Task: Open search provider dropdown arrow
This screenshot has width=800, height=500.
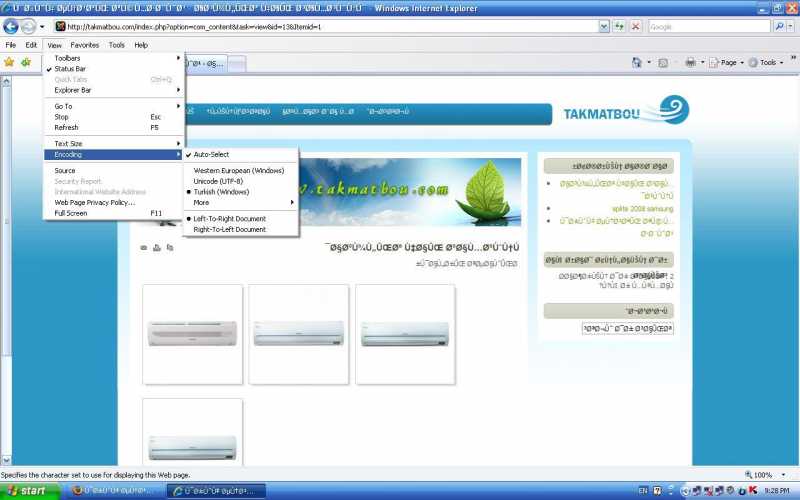Action: 791,26
